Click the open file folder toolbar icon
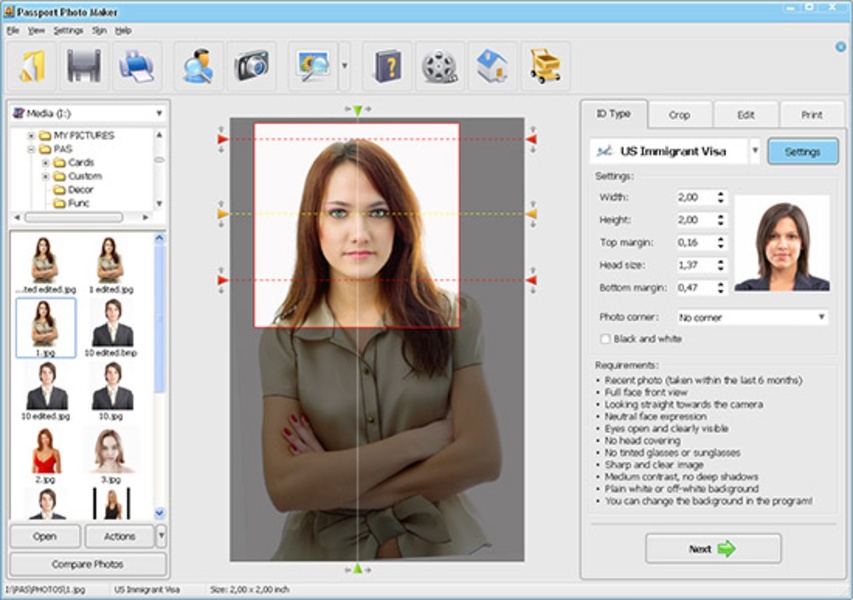This screenshot has width=853, height=600. [33, 67]
